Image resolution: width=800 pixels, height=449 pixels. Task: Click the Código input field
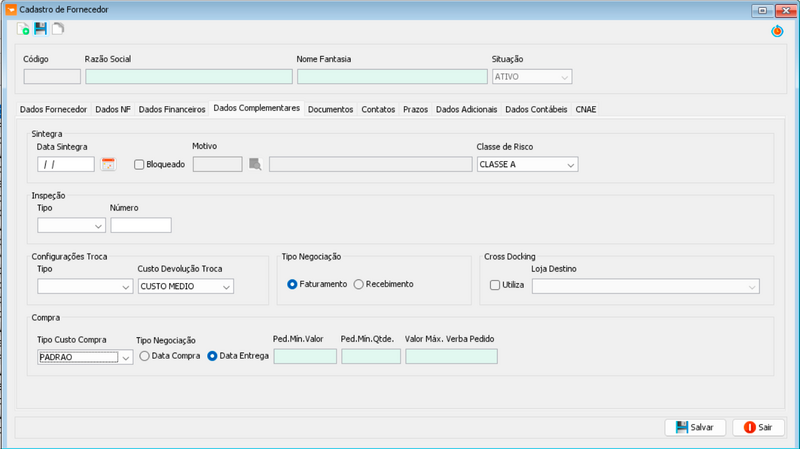[x=52, y=77]
